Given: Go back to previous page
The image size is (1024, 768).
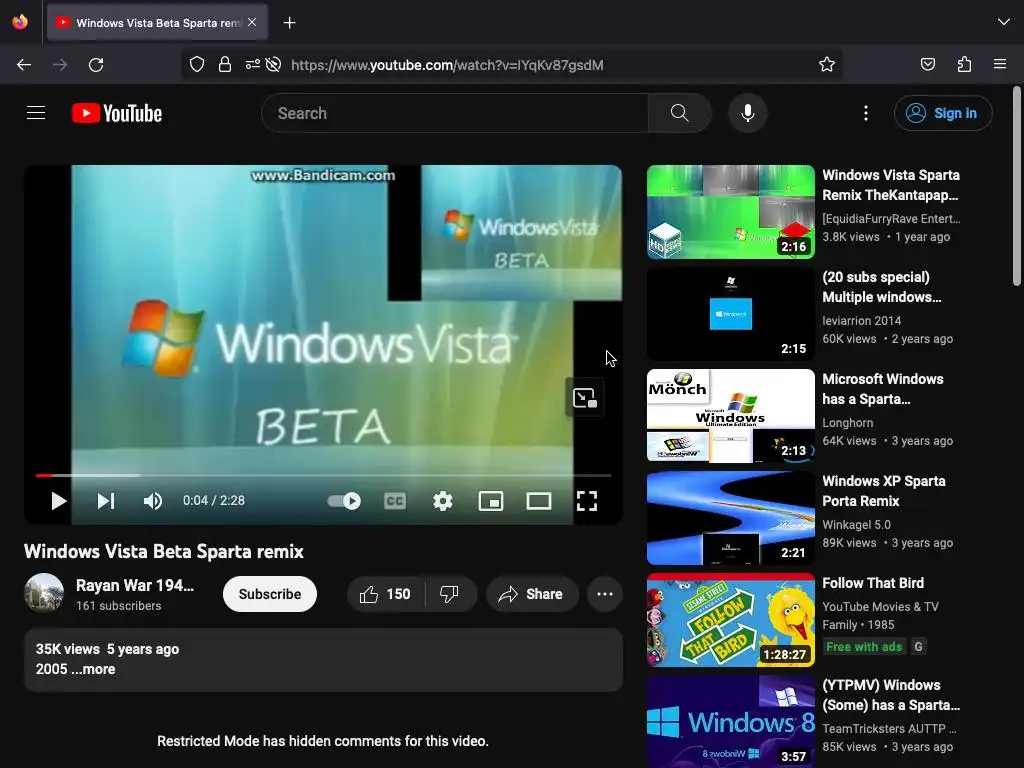Looking at the screenshot, I should [24, 65].
